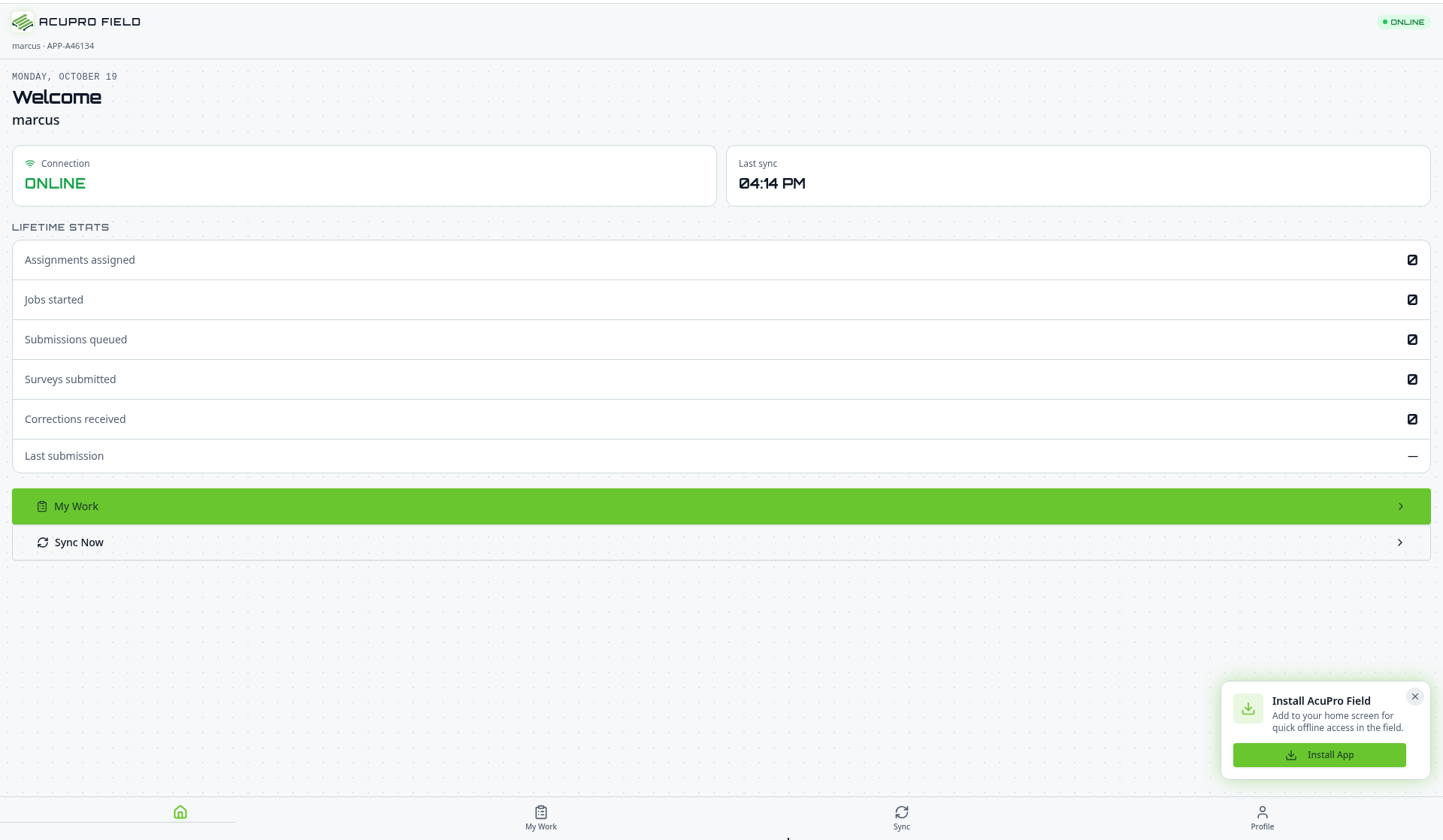Viewport: 1443px width, 840px height.
Task: Open My Work in bottom navigation
Action: tap(541, 817)
